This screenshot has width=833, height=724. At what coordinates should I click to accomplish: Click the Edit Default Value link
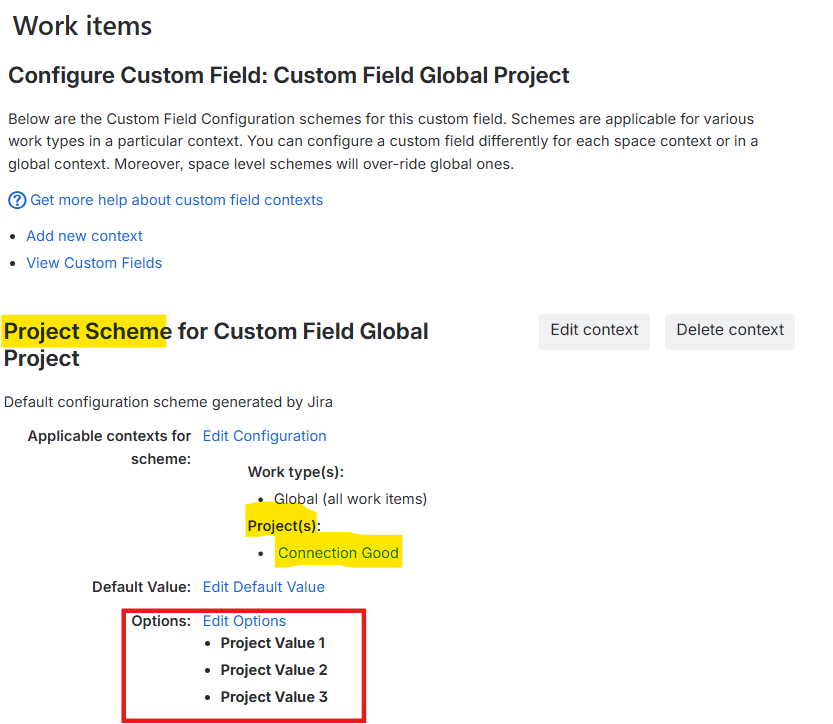(x=263, y=587)
